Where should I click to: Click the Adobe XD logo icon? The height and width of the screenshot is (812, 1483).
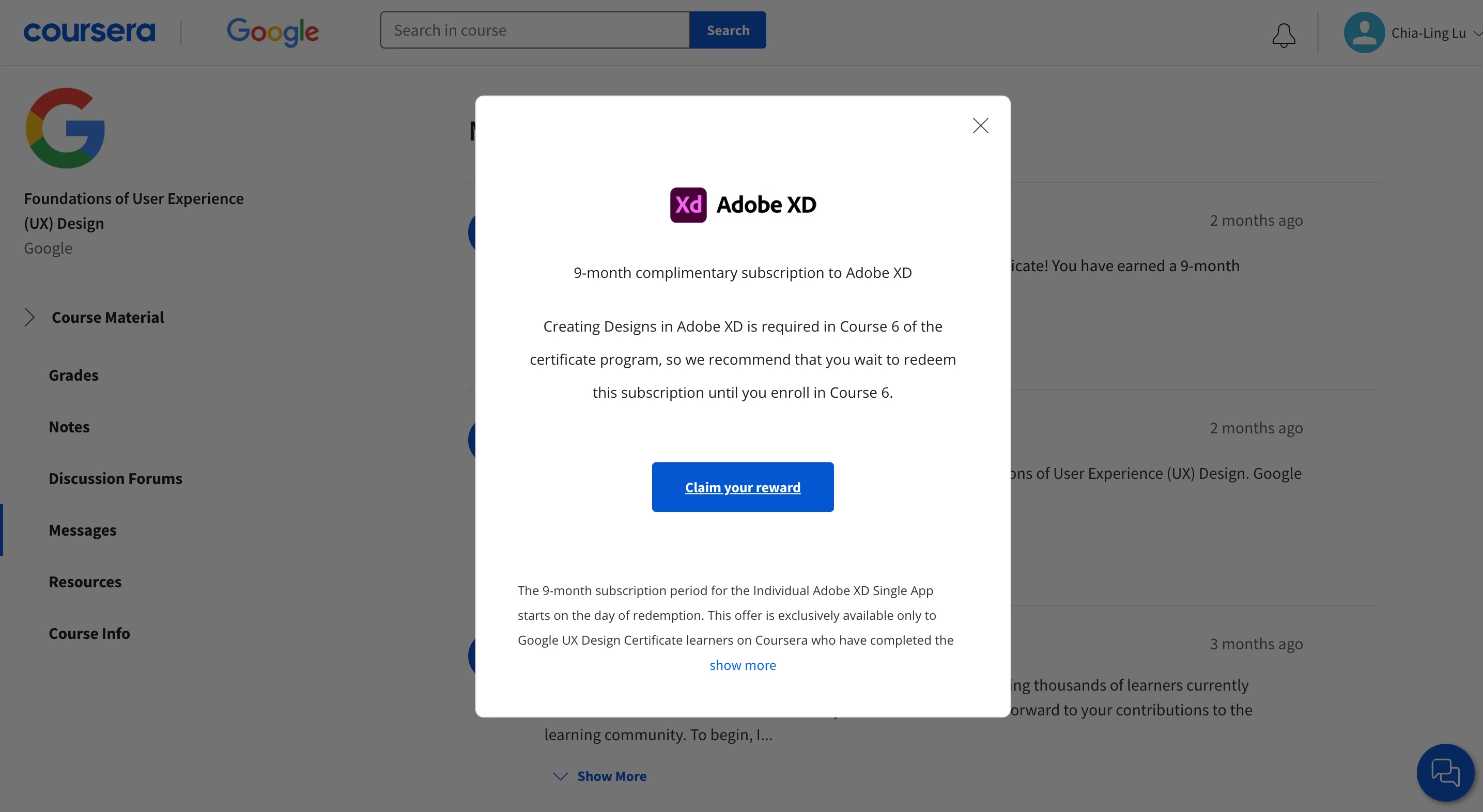coord(688,205)
